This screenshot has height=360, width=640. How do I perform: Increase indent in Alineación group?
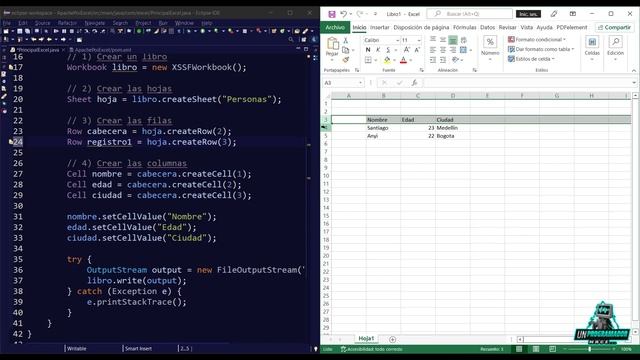[x=443, y=60]
